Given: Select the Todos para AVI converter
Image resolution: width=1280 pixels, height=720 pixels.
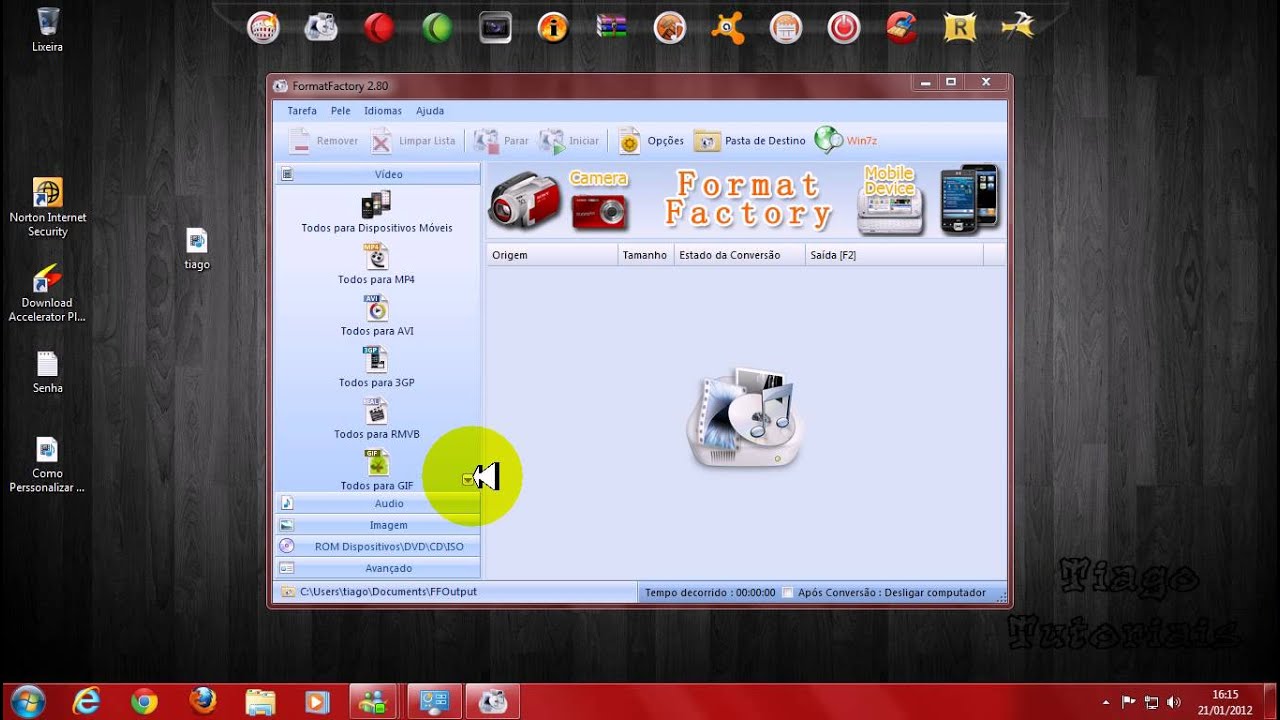Looking at the screenshot, I should 376,316.
